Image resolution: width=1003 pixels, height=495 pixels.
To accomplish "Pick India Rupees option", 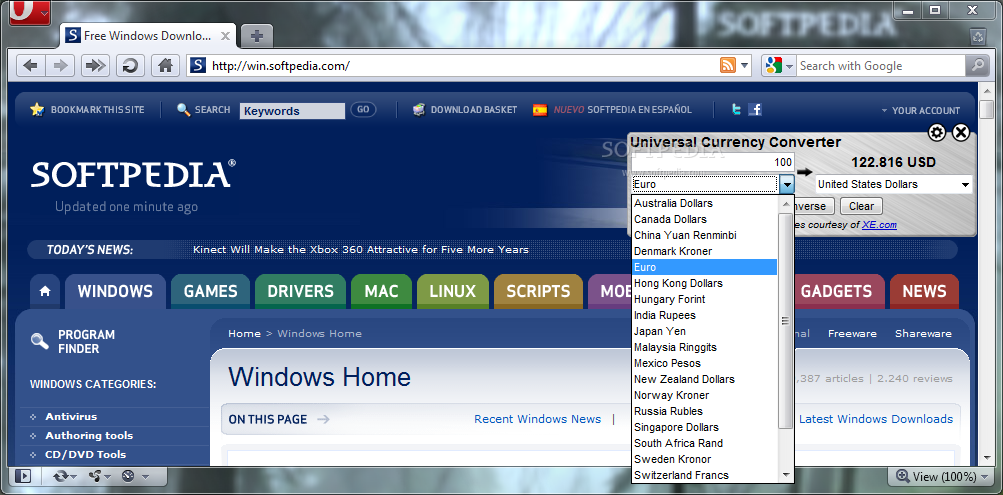I will pyautogui.click(x=704, y=315).
